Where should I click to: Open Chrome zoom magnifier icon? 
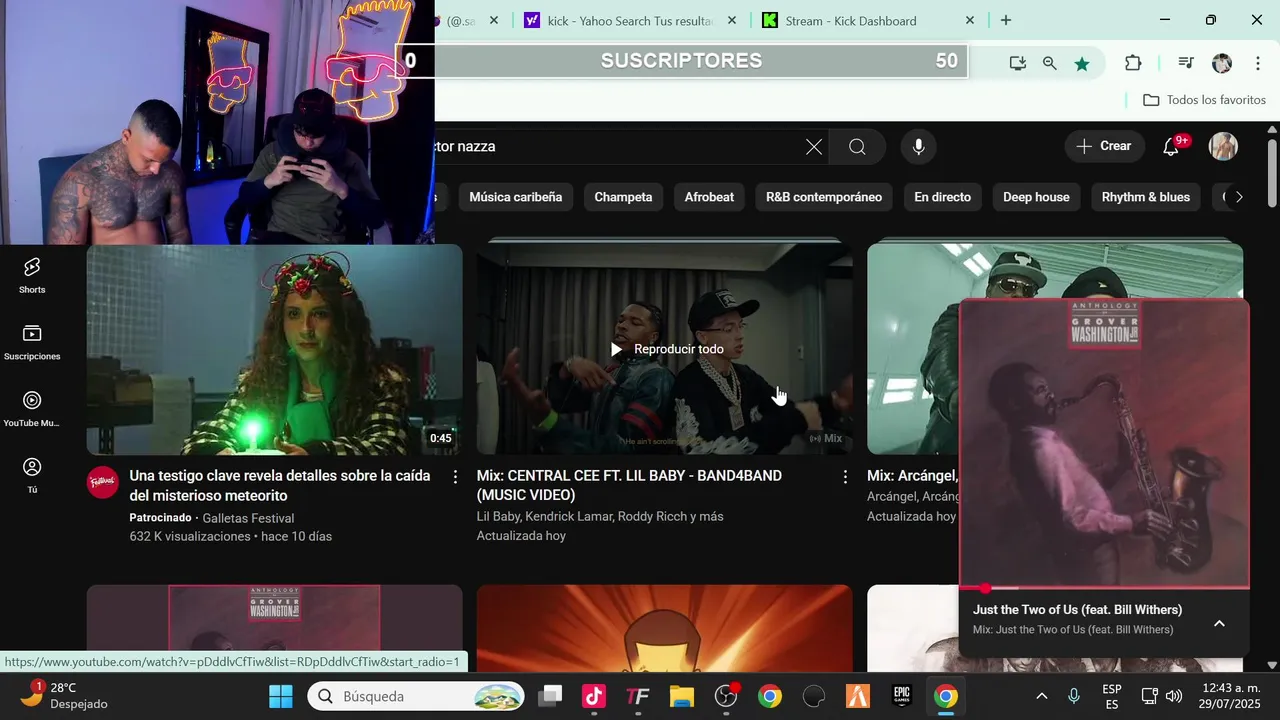[x=1049, y=63]
